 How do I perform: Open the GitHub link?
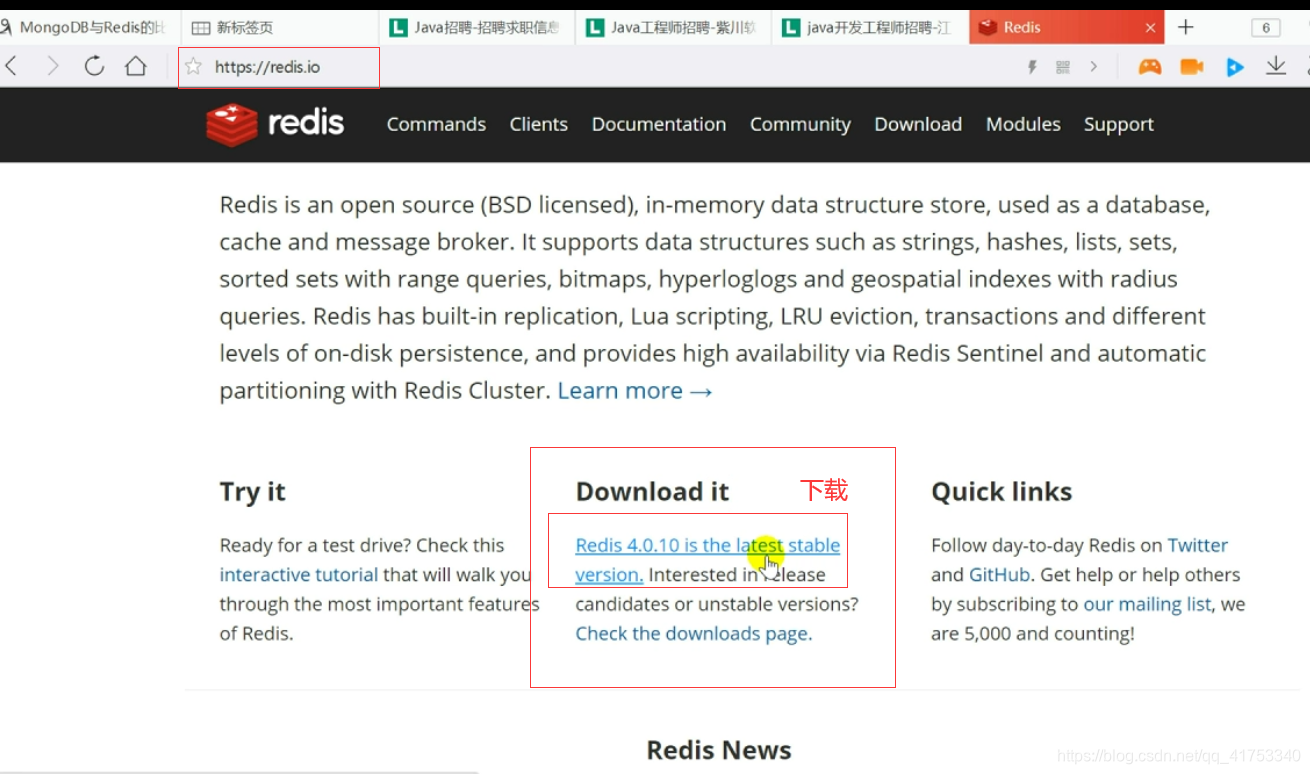(x=999, y=575)
